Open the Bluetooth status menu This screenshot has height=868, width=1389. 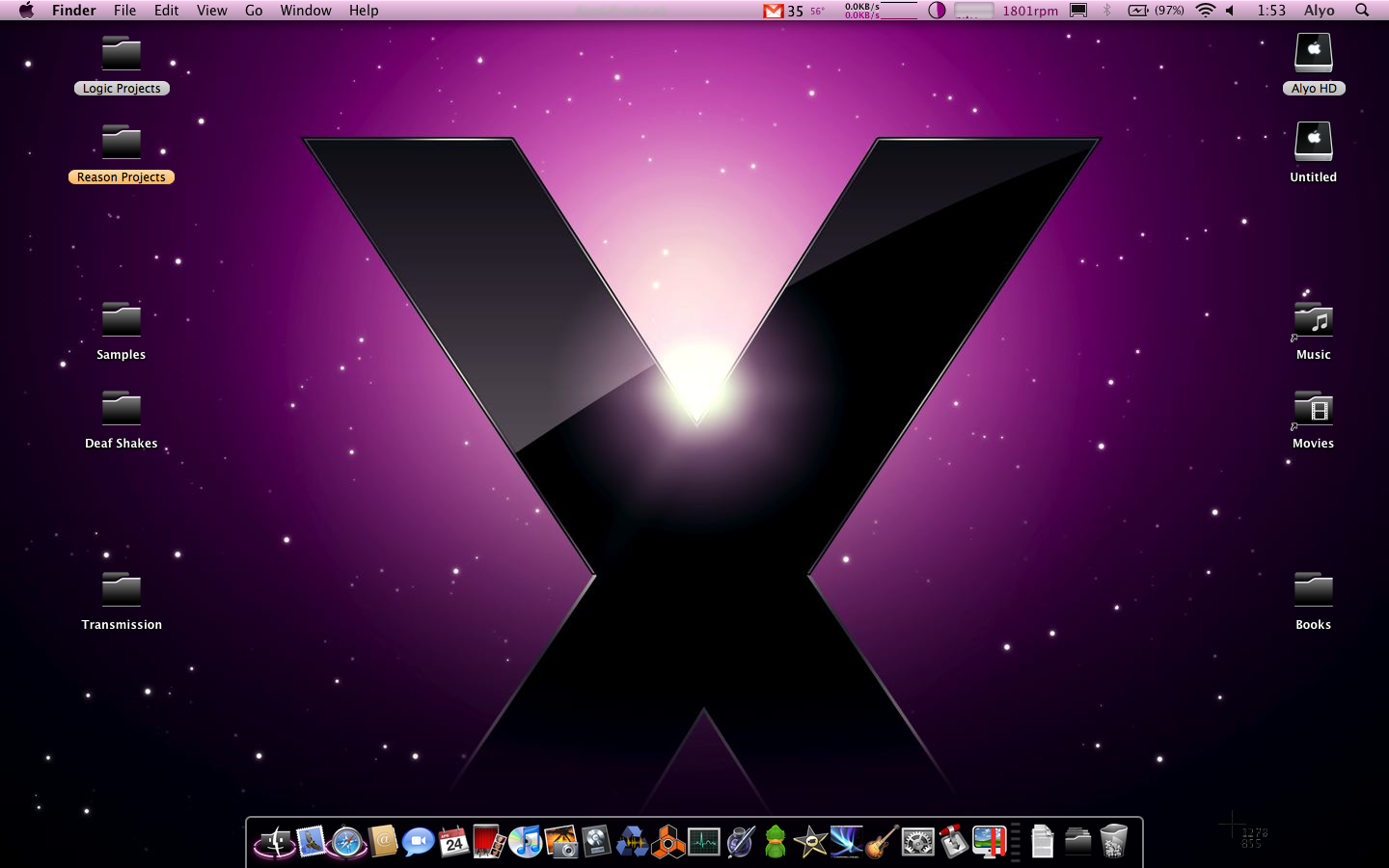[1107, 11]
